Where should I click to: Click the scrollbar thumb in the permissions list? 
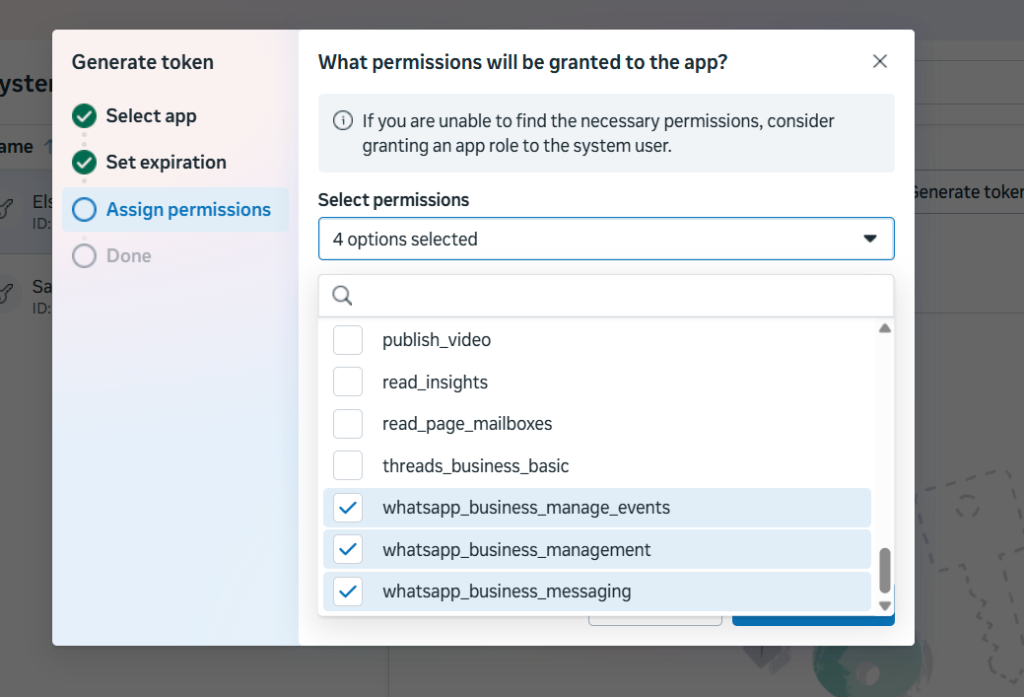(x=884, y=570)
